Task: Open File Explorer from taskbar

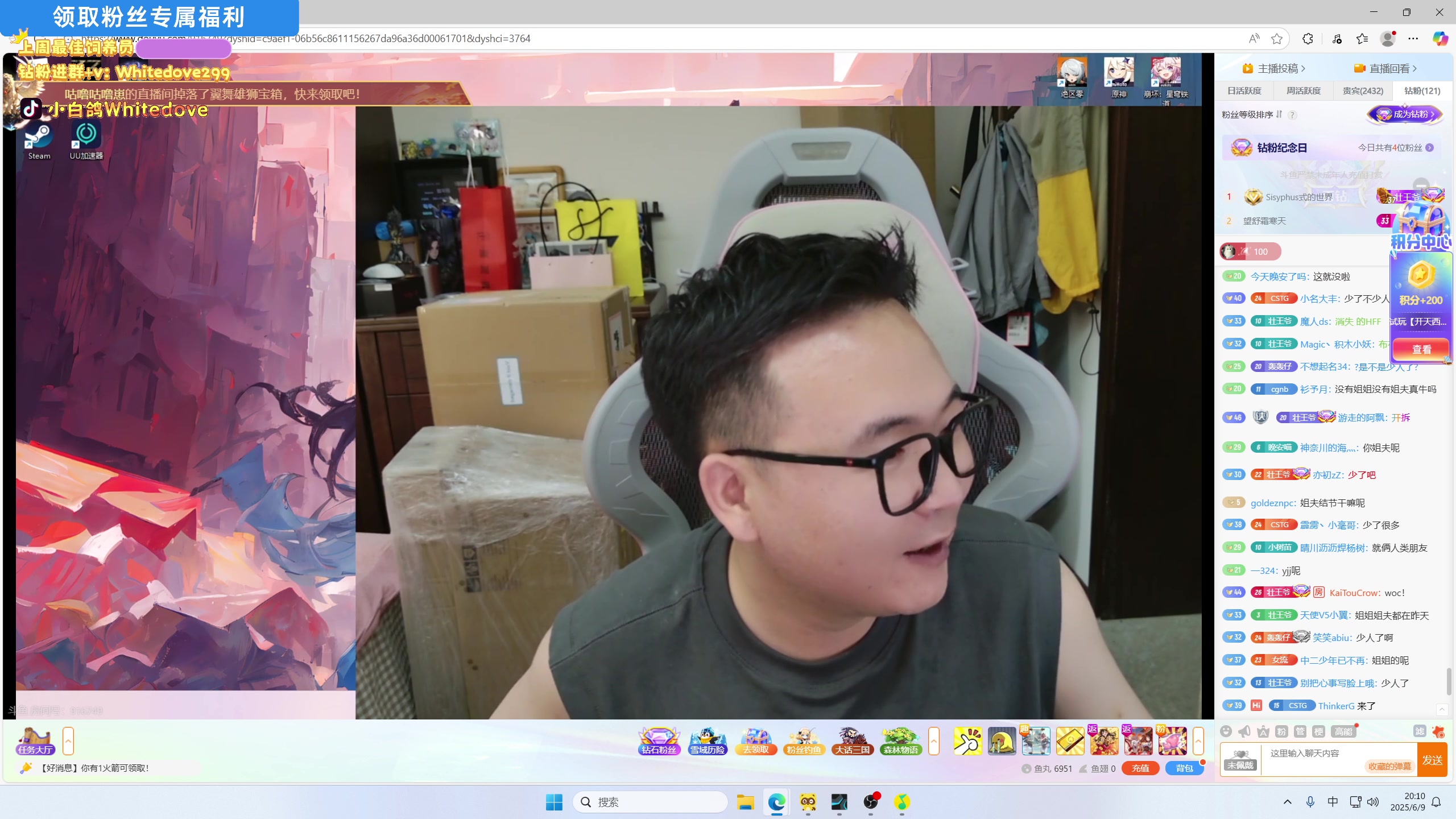Action: pyautogui.click(x=745, y=802)
